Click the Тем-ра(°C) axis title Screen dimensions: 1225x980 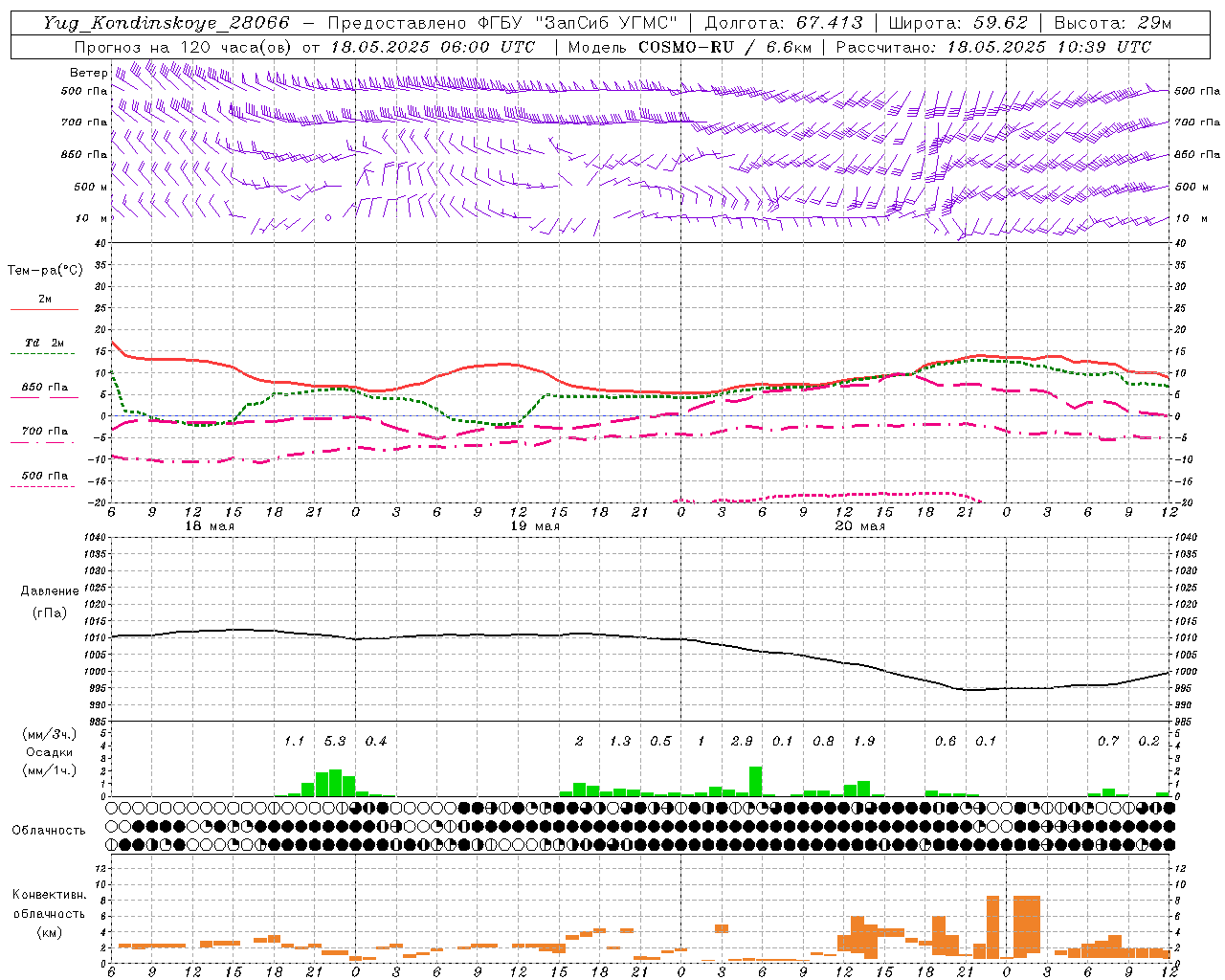45,271
